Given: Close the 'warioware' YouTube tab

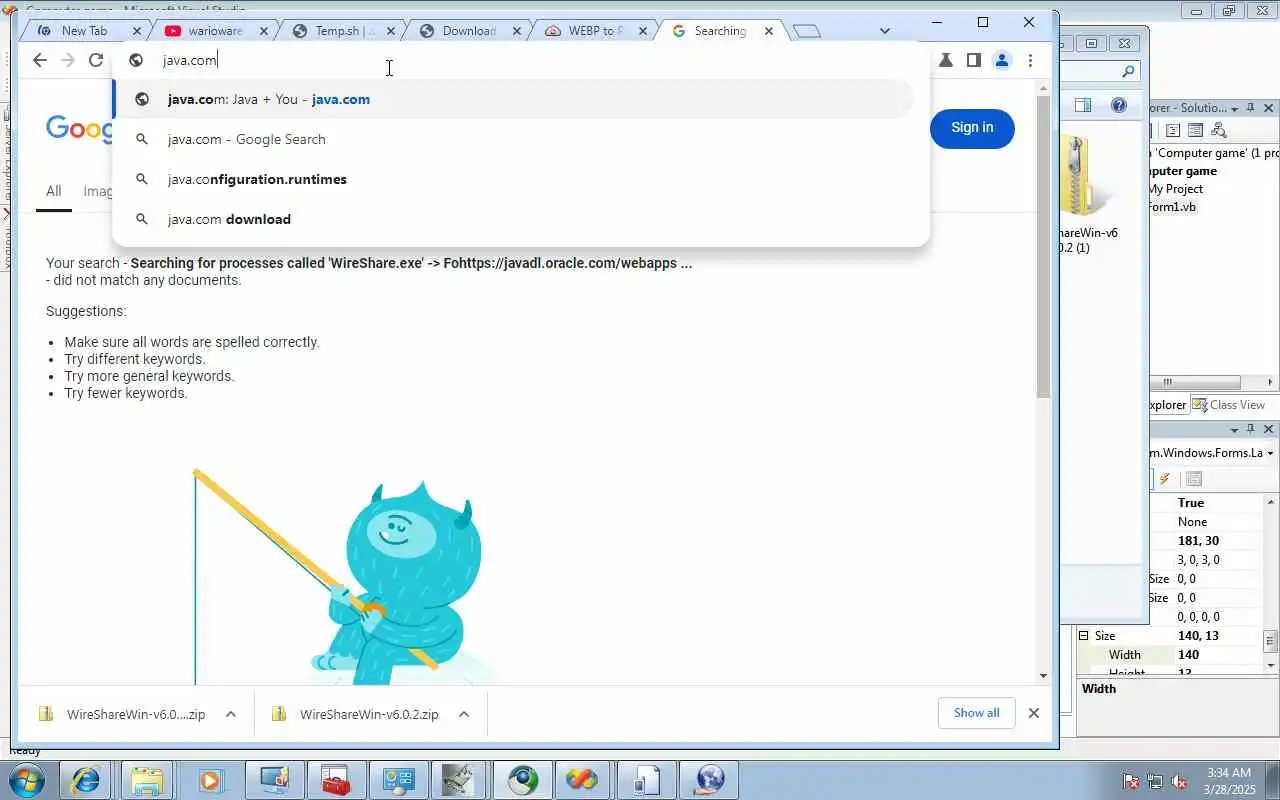Looking at the screenshot, I should (264, 31).
